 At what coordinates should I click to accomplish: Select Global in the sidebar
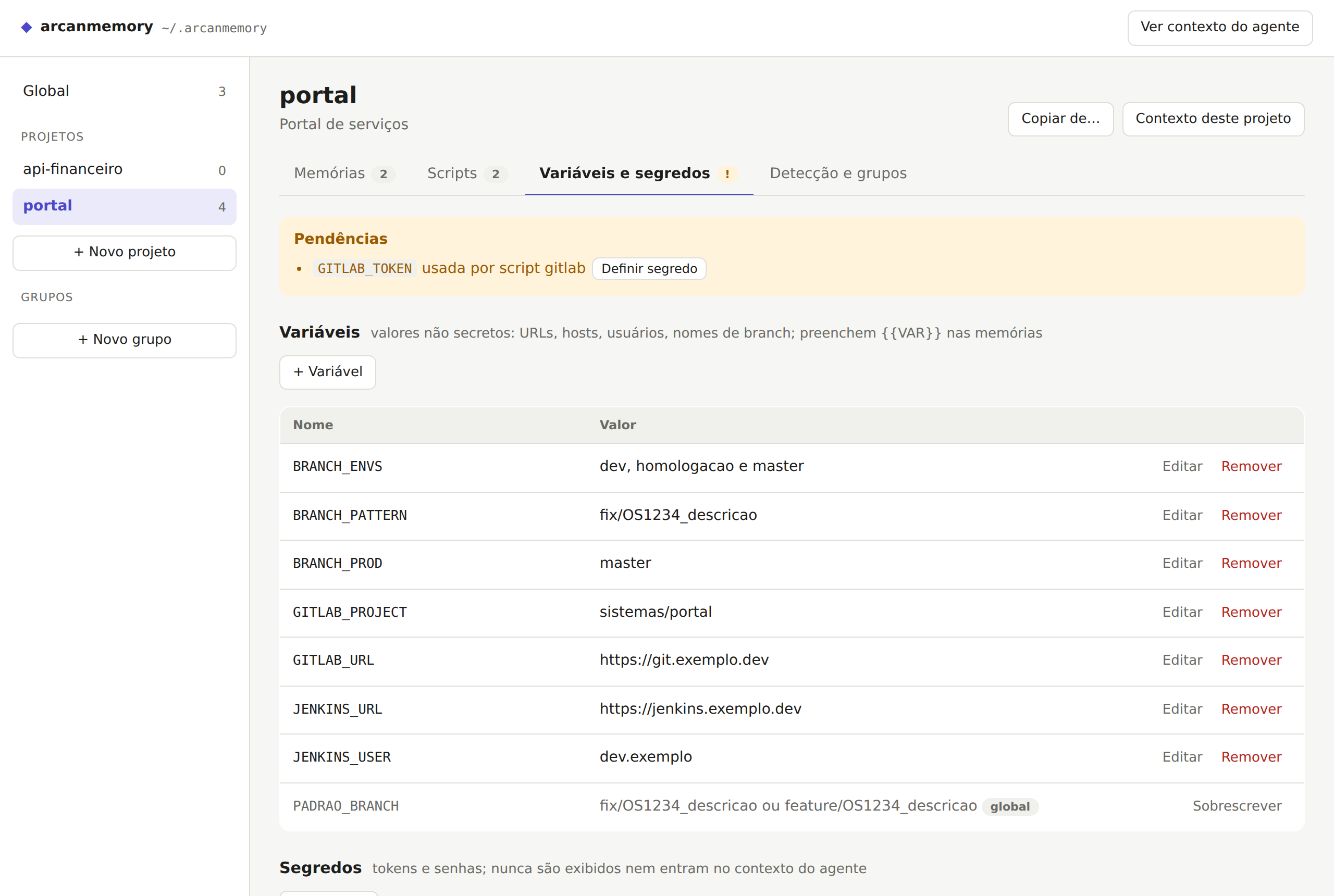(124, 91)
